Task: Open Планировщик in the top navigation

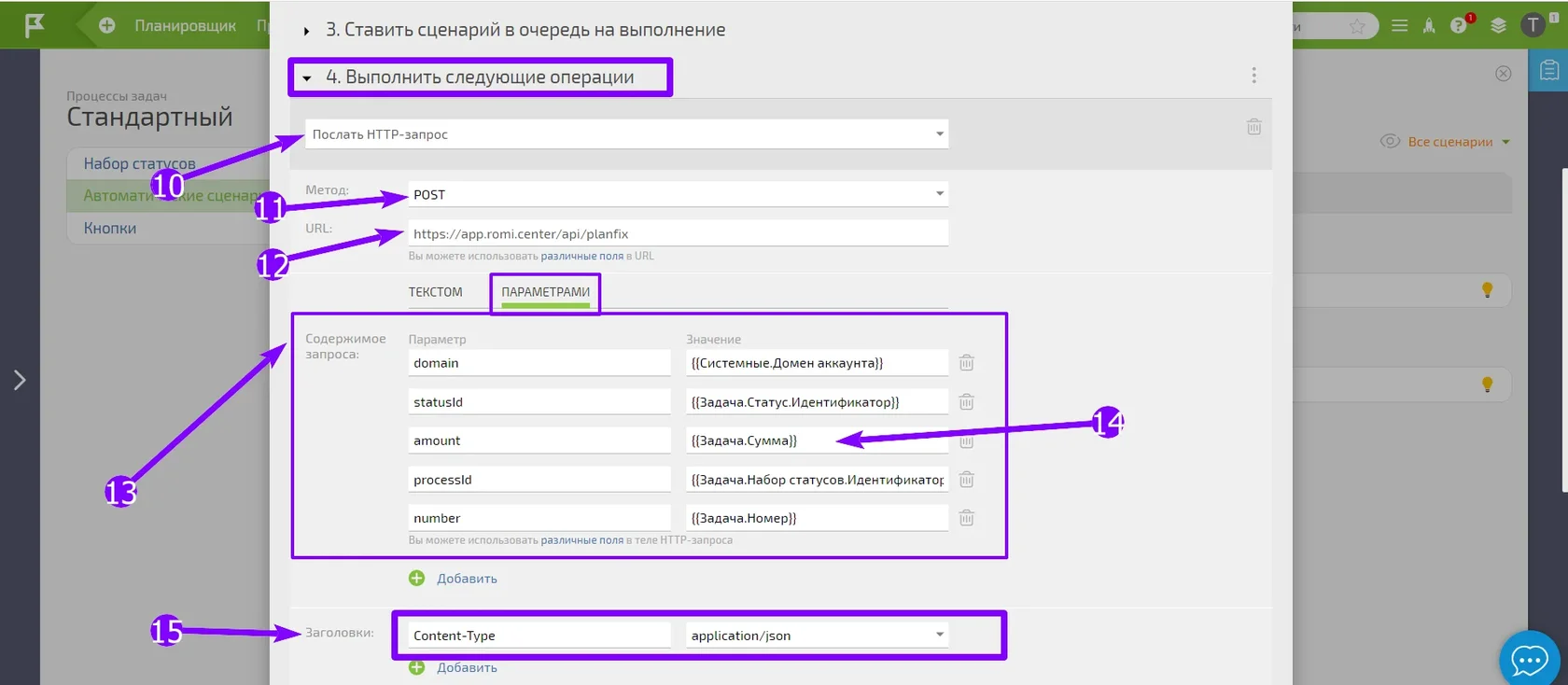Action: [185, 25]
